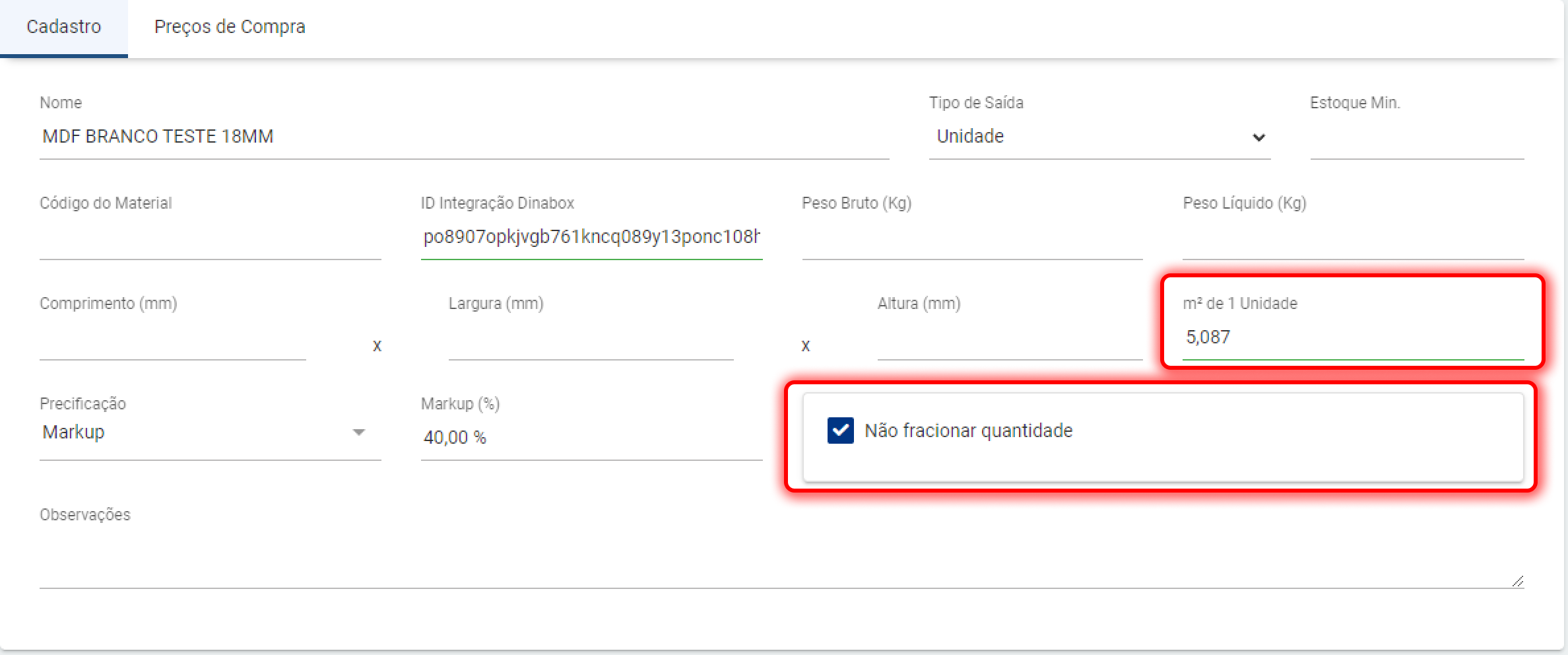Screen dimensions: 1568x655
Task: Expand the Precificação dropdown
Action: [x=198, y=432]
